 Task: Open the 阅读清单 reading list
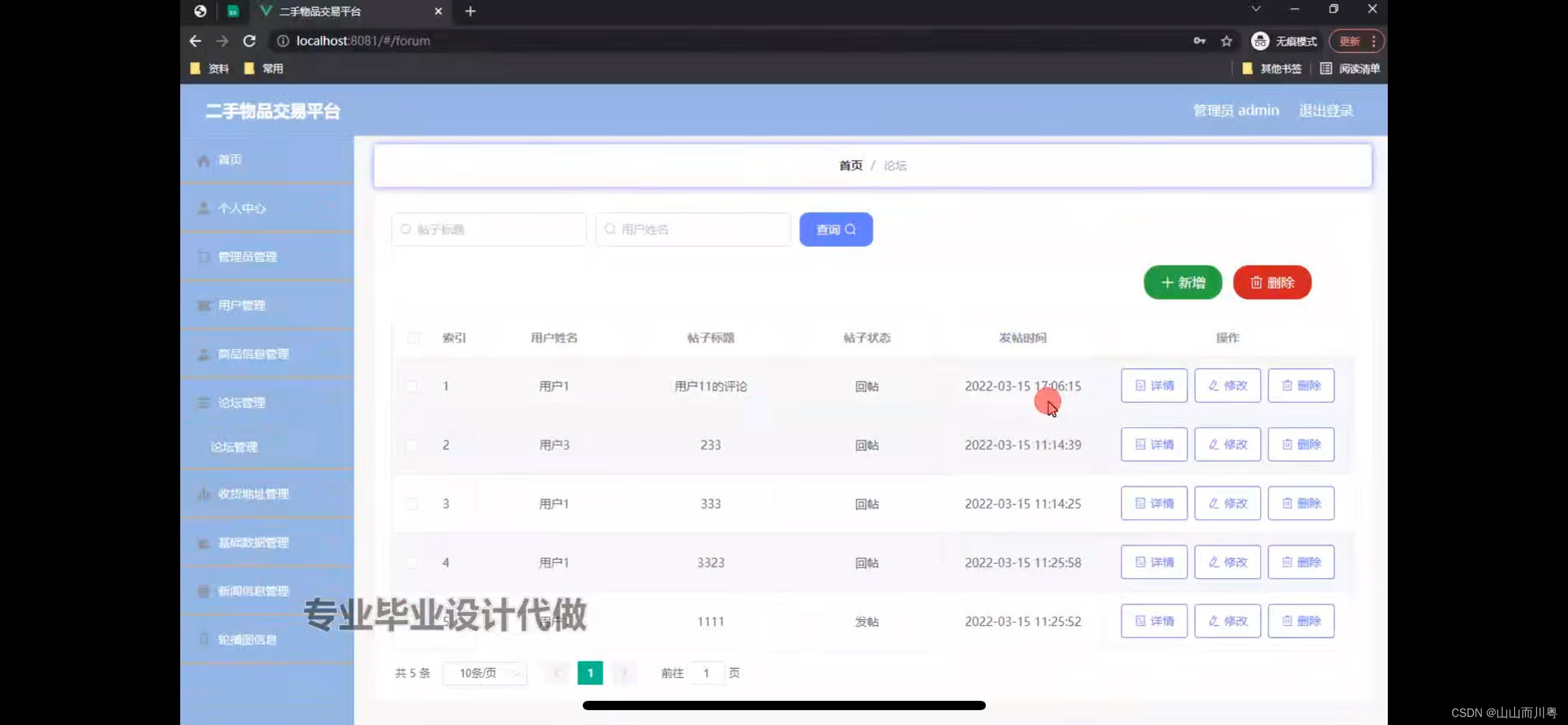click(1350, 68)
